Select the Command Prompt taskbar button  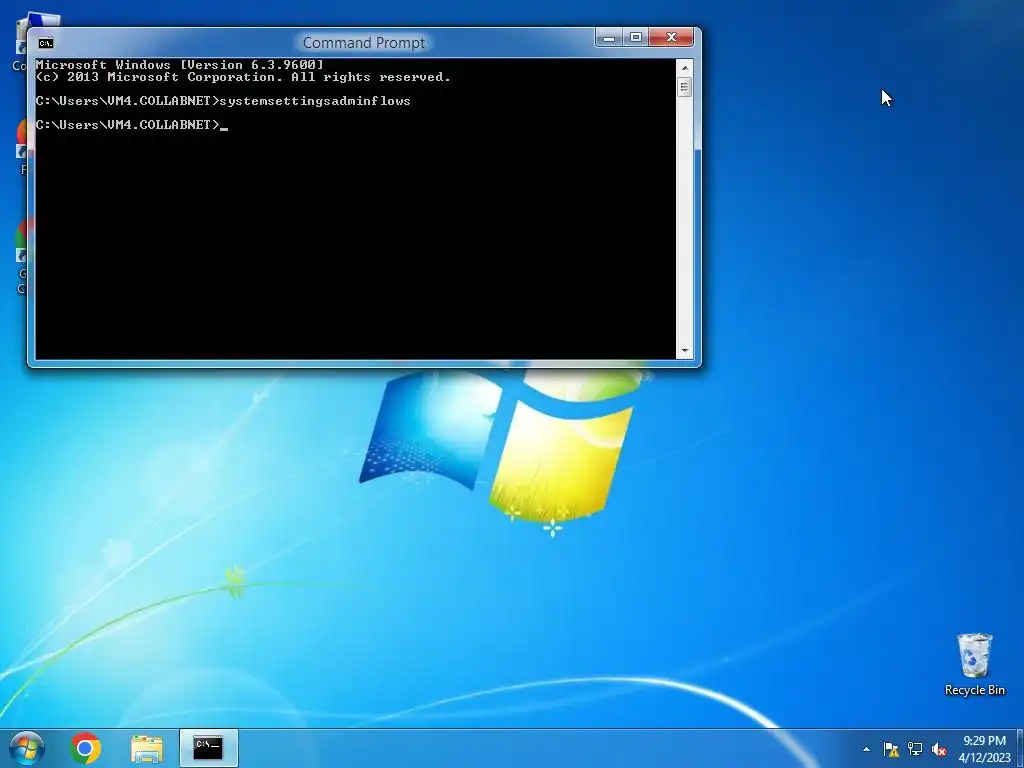coord(208,748)
